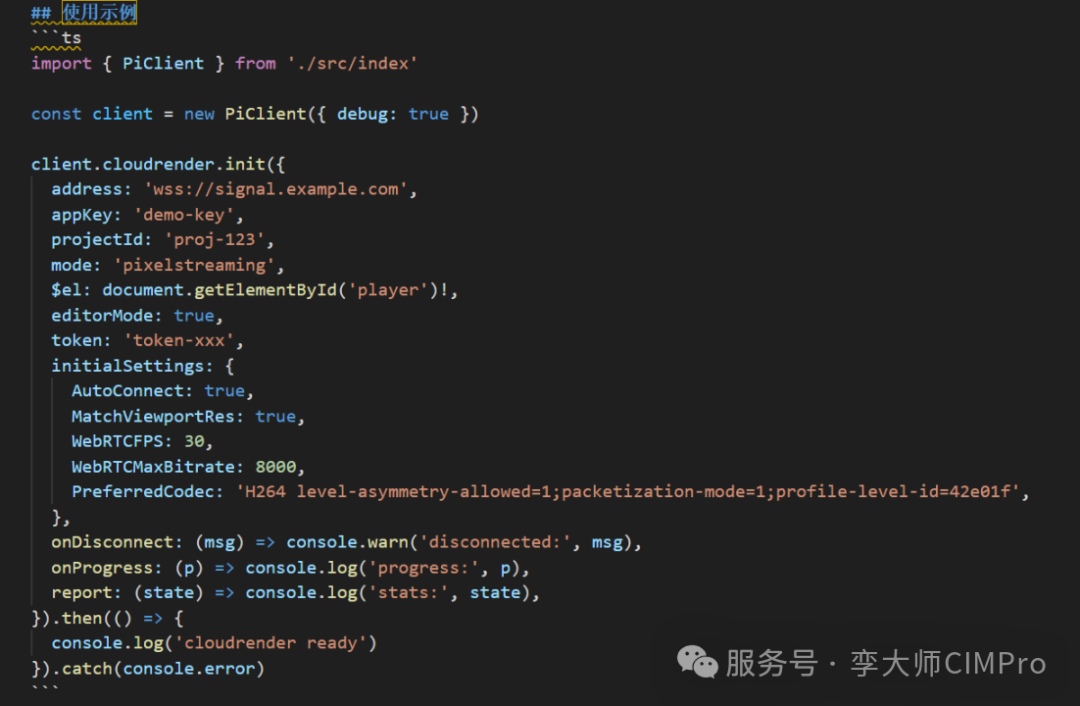The width and height of the screenshot is (1080, 706).
Task: Click the 'proj-123' projectId string
Action: click(x=214, y=240)
